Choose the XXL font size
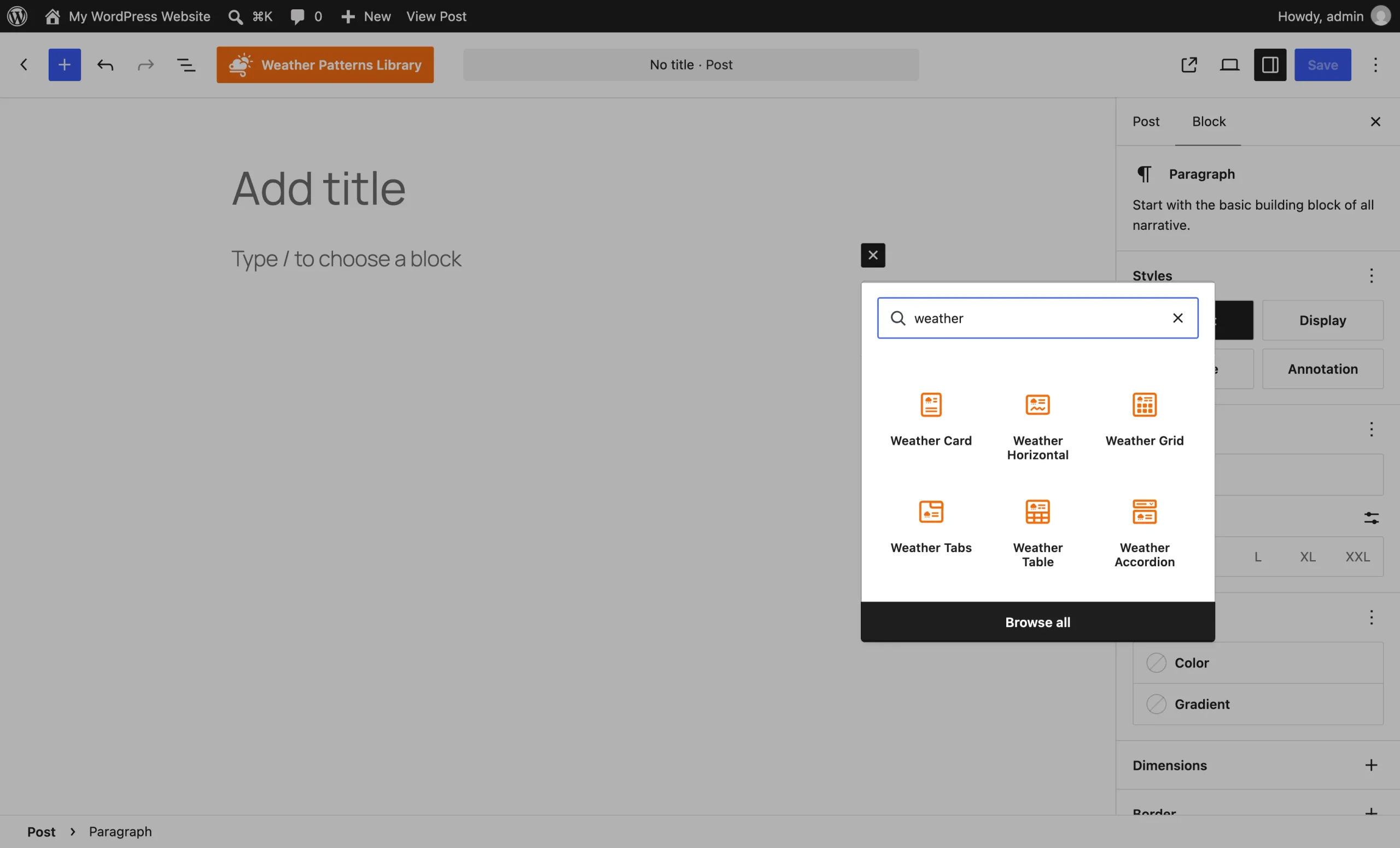 1357,556
